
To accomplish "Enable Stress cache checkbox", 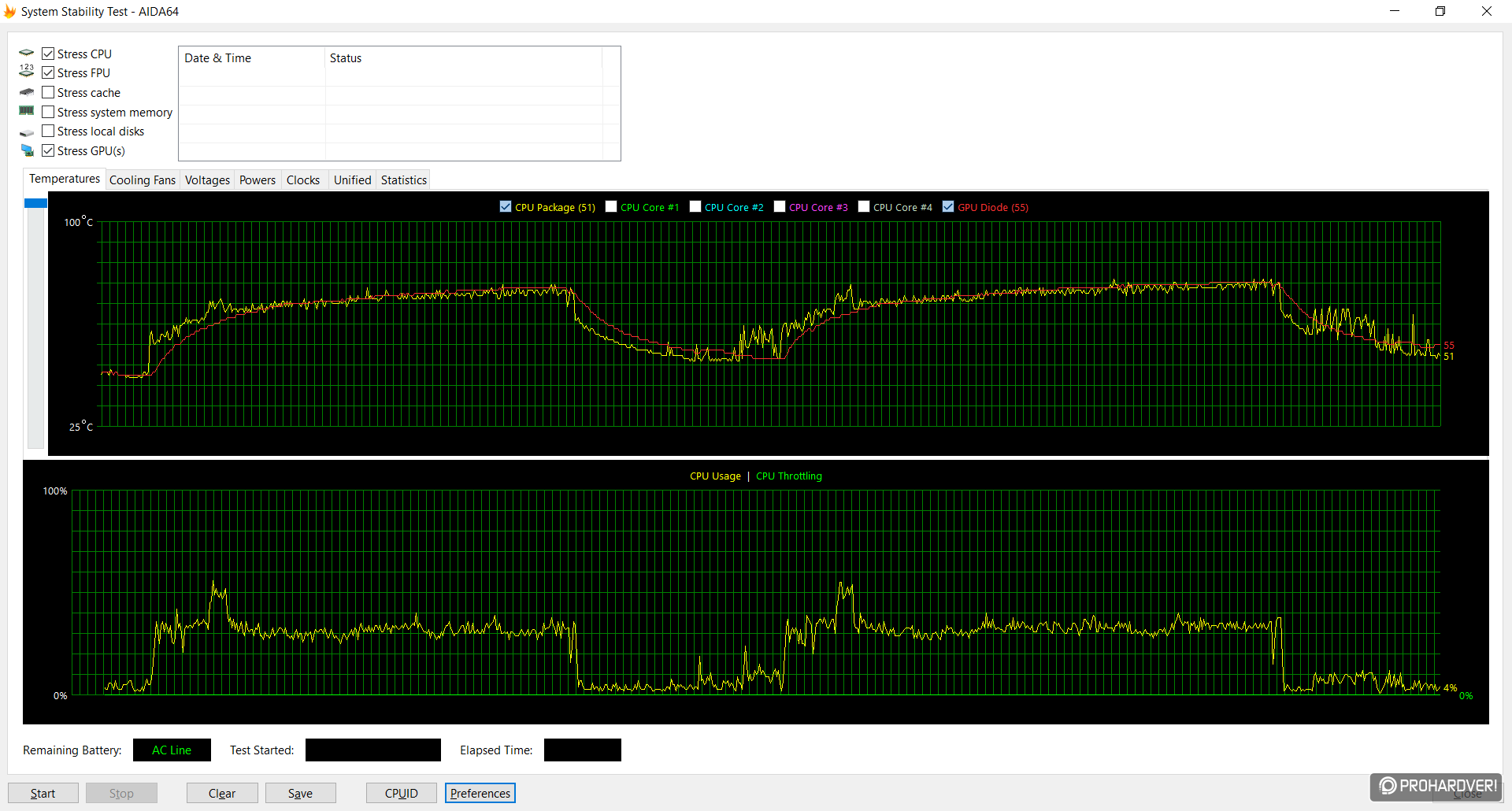I will tap(48, 92).
